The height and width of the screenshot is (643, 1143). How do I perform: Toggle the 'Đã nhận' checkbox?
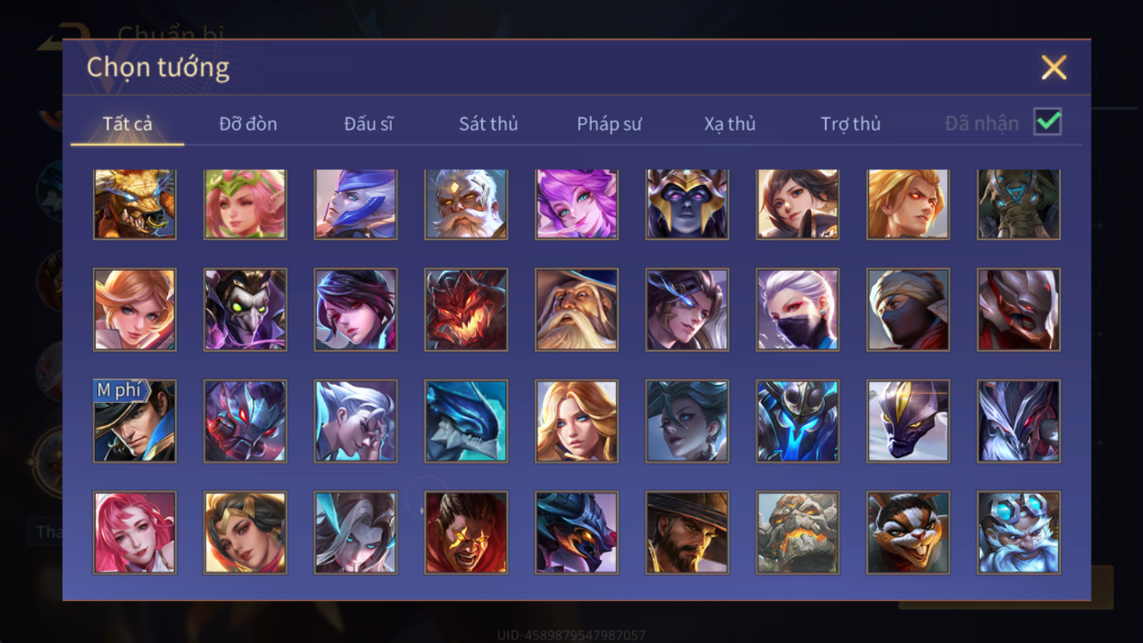point(1048,122)
